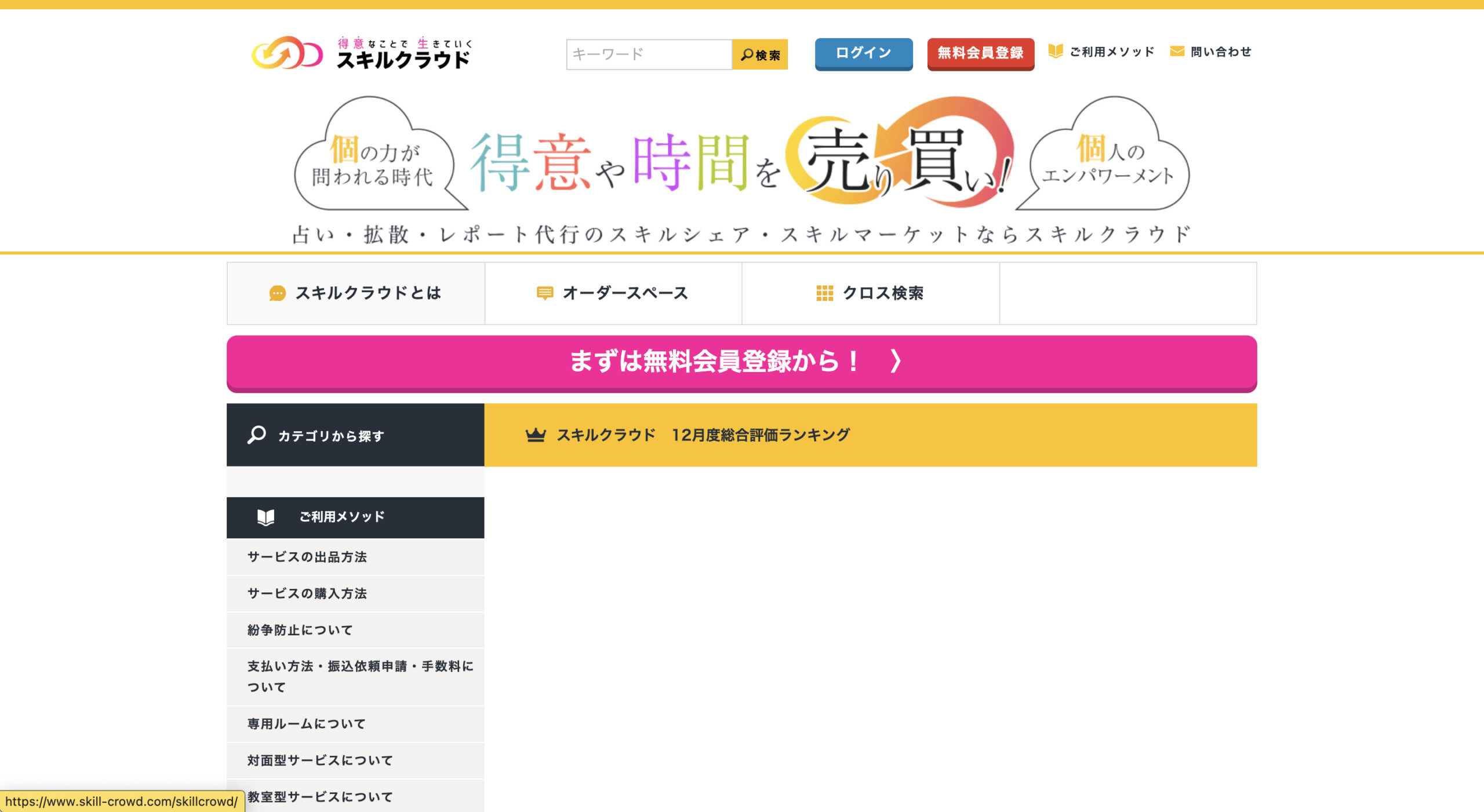Click the yellow 検索 search button

[760, 54]
